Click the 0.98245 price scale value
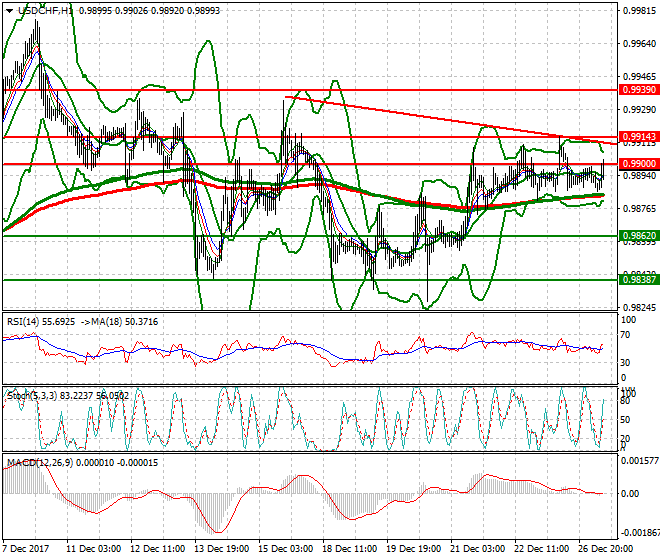This screenshot has width=660, height=560. tap(639, 308)
